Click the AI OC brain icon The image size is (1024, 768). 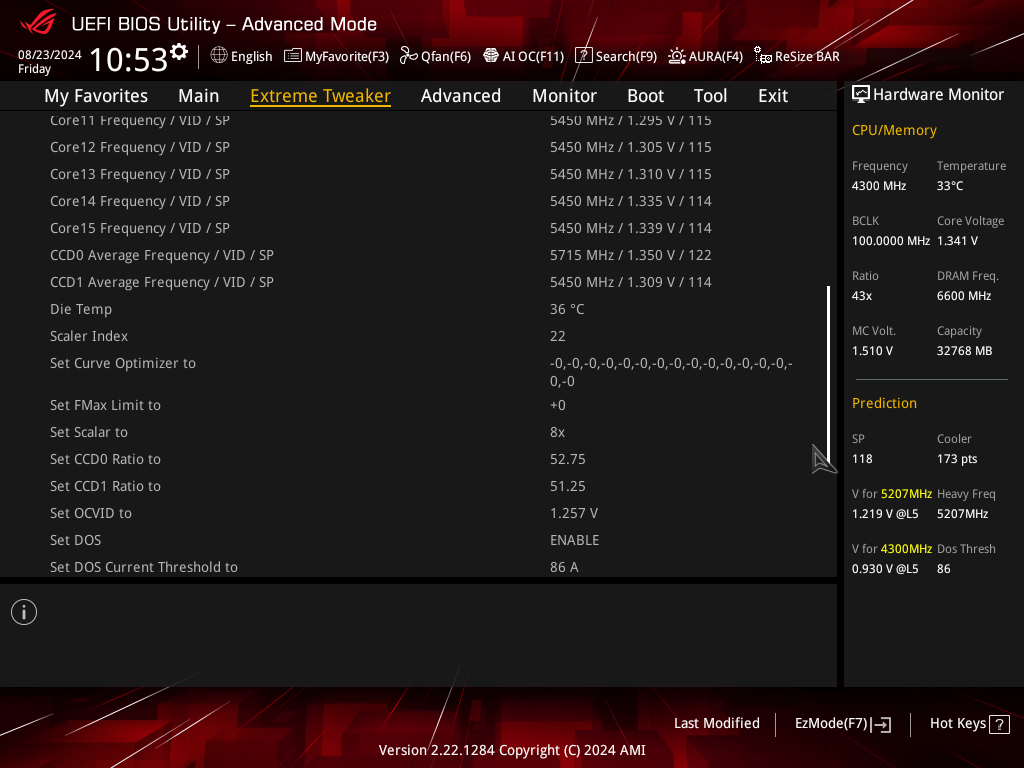490,56
